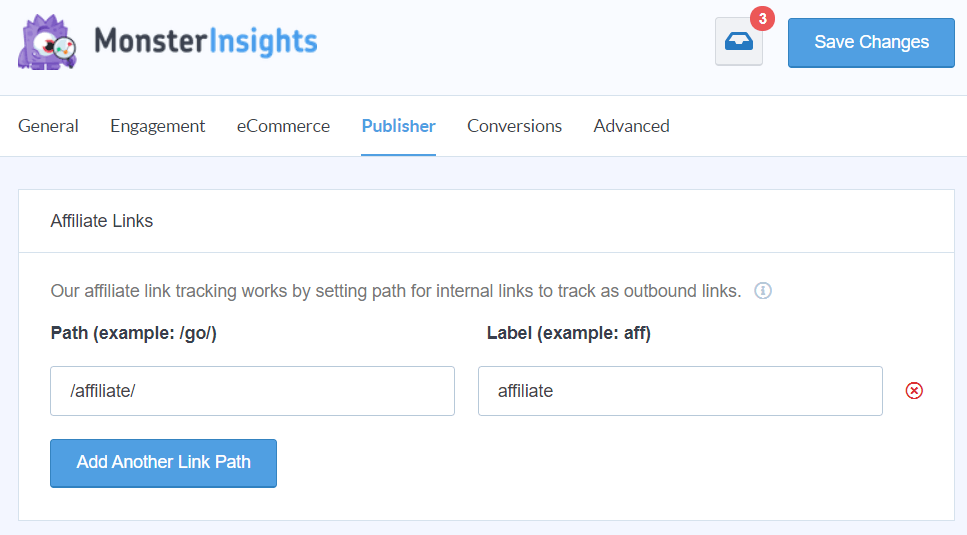The width and height of the screenshot is (967, 535).
Task: Switch to the Conversions tab
Action: (x=514, y=126)
